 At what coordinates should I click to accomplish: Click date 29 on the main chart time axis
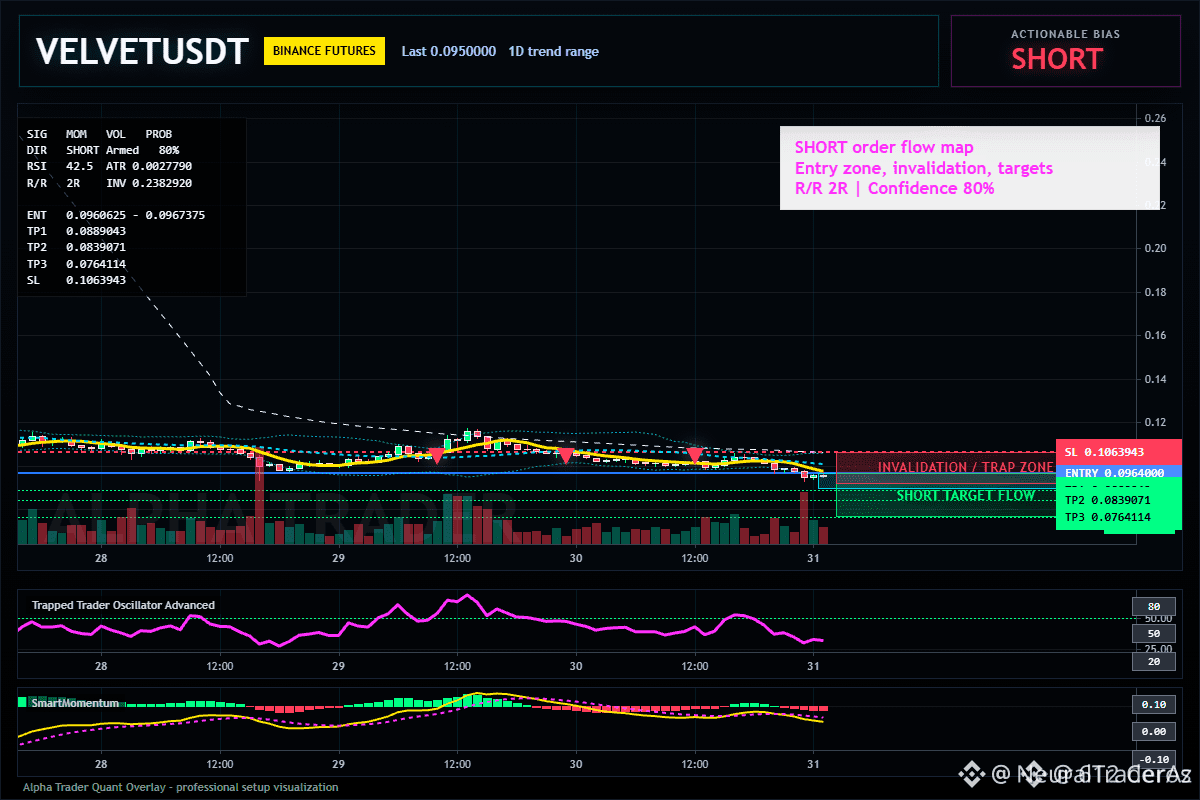338,559
